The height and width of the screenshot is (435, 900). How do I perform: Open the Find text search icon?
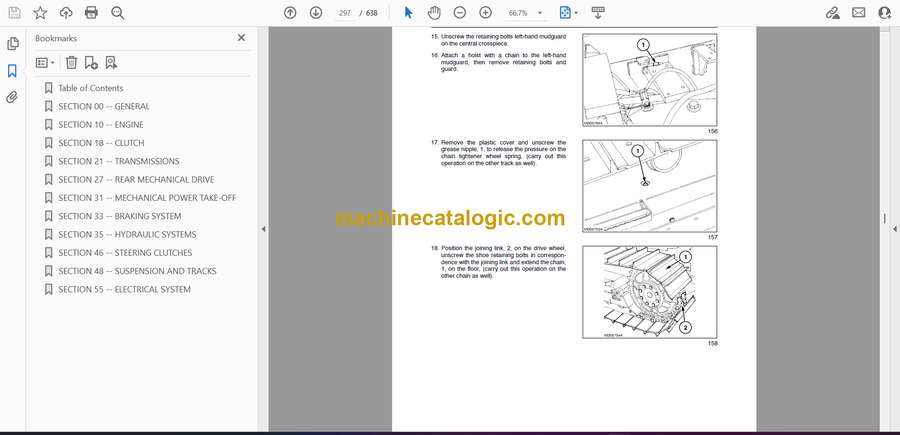118,13
